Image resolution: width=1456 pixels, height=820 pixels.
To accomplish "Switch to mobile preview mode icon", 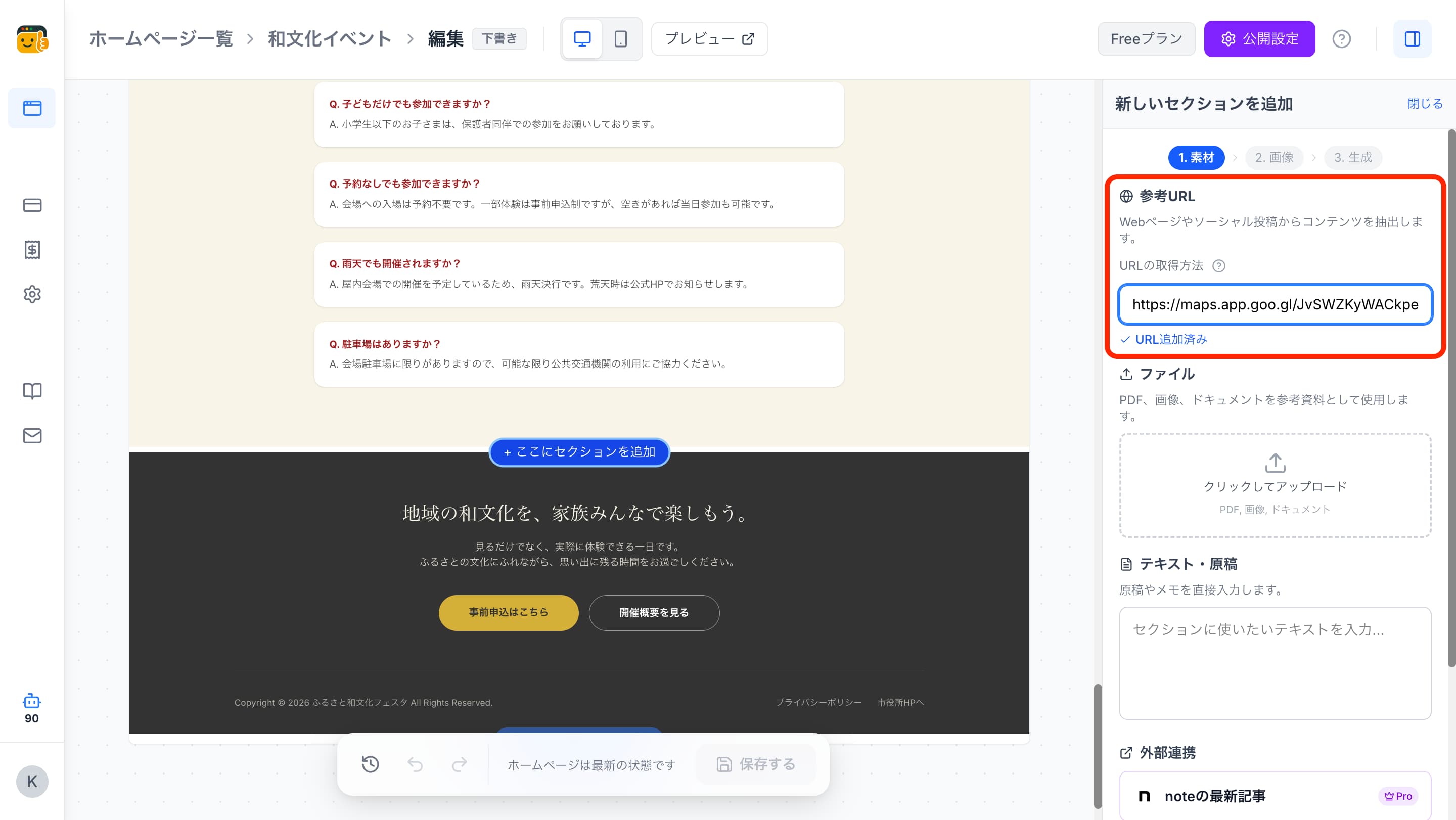I will [621, 39].
